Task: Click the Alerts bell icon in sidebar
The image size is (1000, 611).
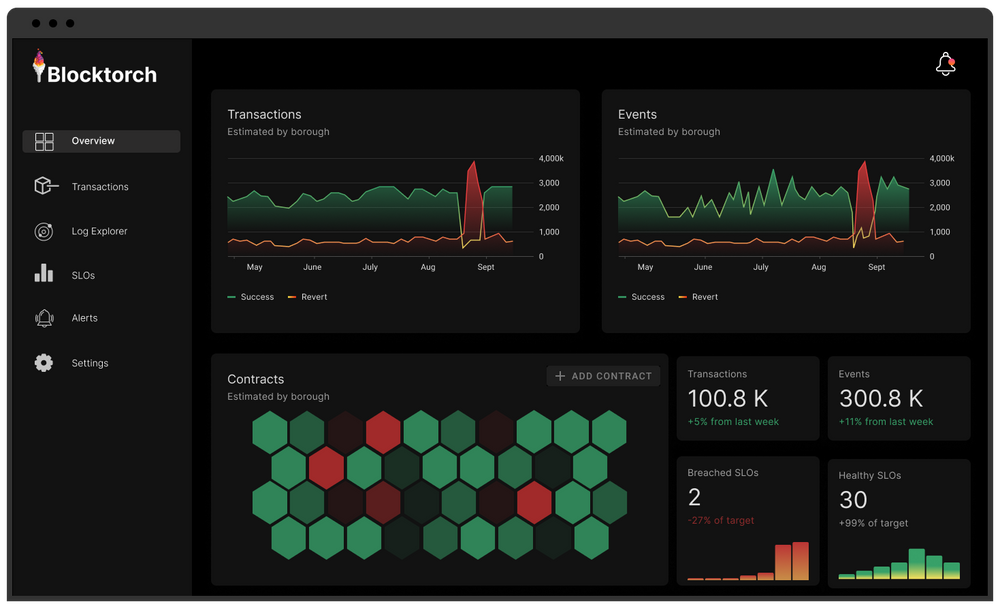Action: coord(44,319)
